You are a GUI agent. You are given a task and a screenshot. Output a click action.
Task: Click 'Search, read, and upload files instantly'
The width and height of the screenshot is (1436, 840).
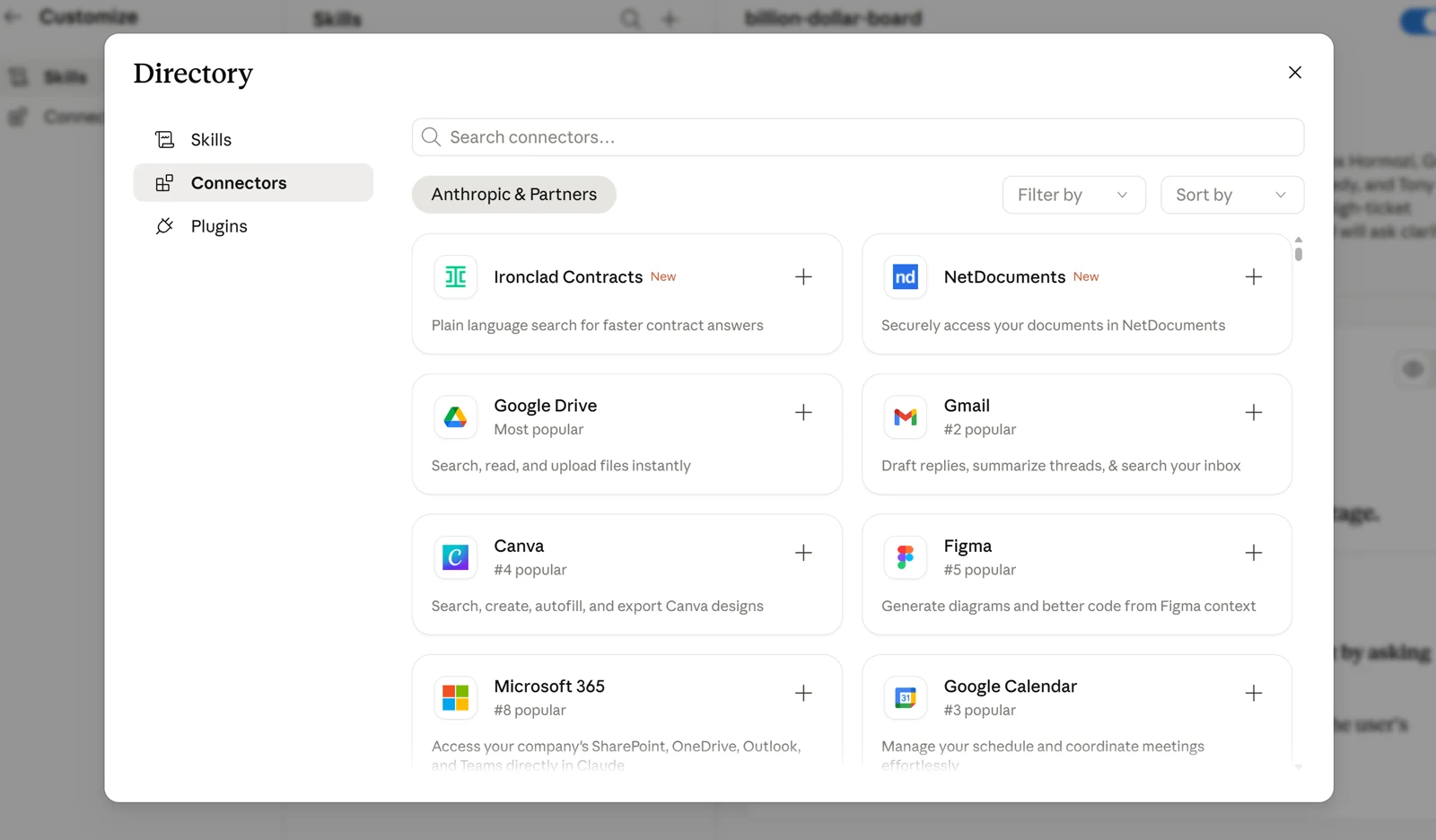(x=561, y=466)
